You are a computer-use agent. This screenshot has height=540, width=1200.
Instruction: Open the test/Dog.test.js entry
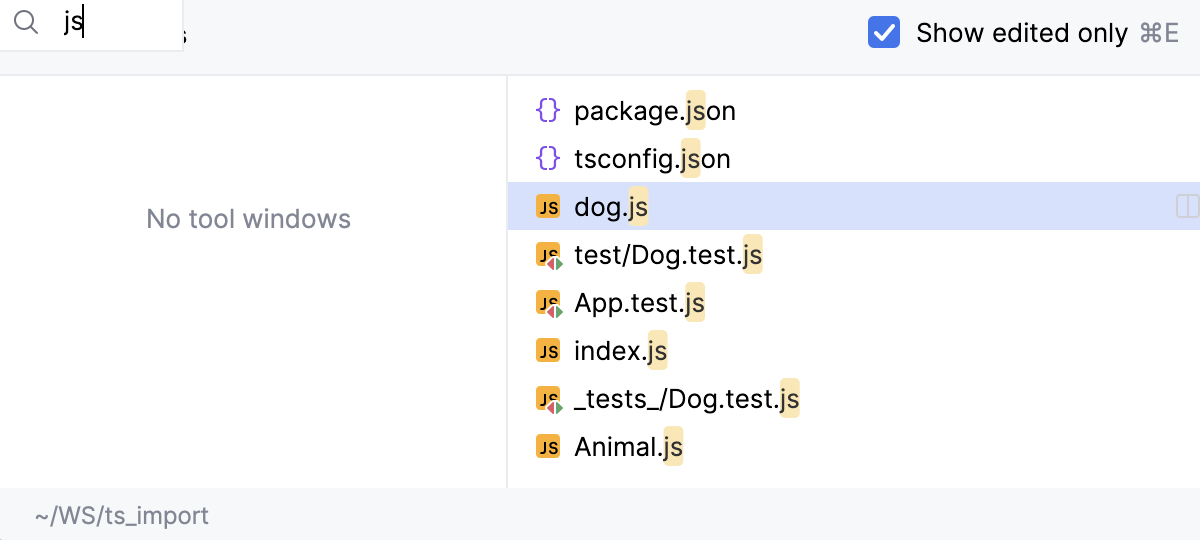tap(668, 255)
